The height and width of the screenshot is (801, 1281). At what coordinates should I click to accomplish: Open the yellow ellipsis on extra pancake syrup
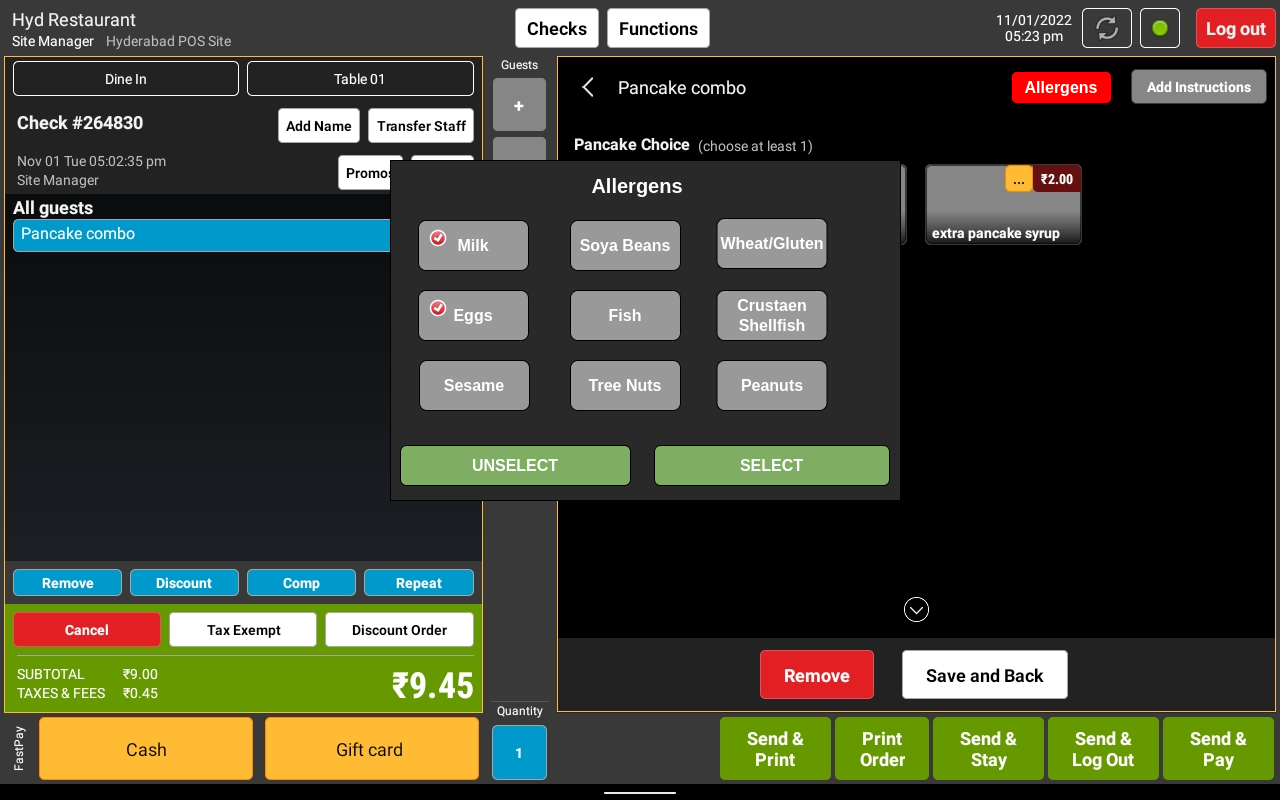tap(1018, 179)
